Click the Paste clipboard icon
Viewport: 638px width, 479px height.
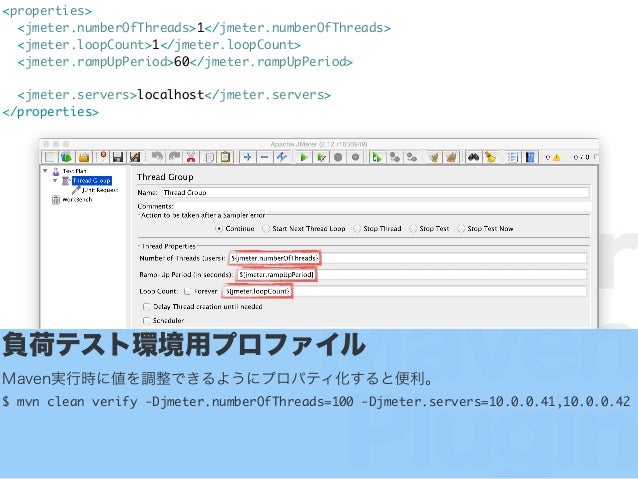tap(225, 157)
